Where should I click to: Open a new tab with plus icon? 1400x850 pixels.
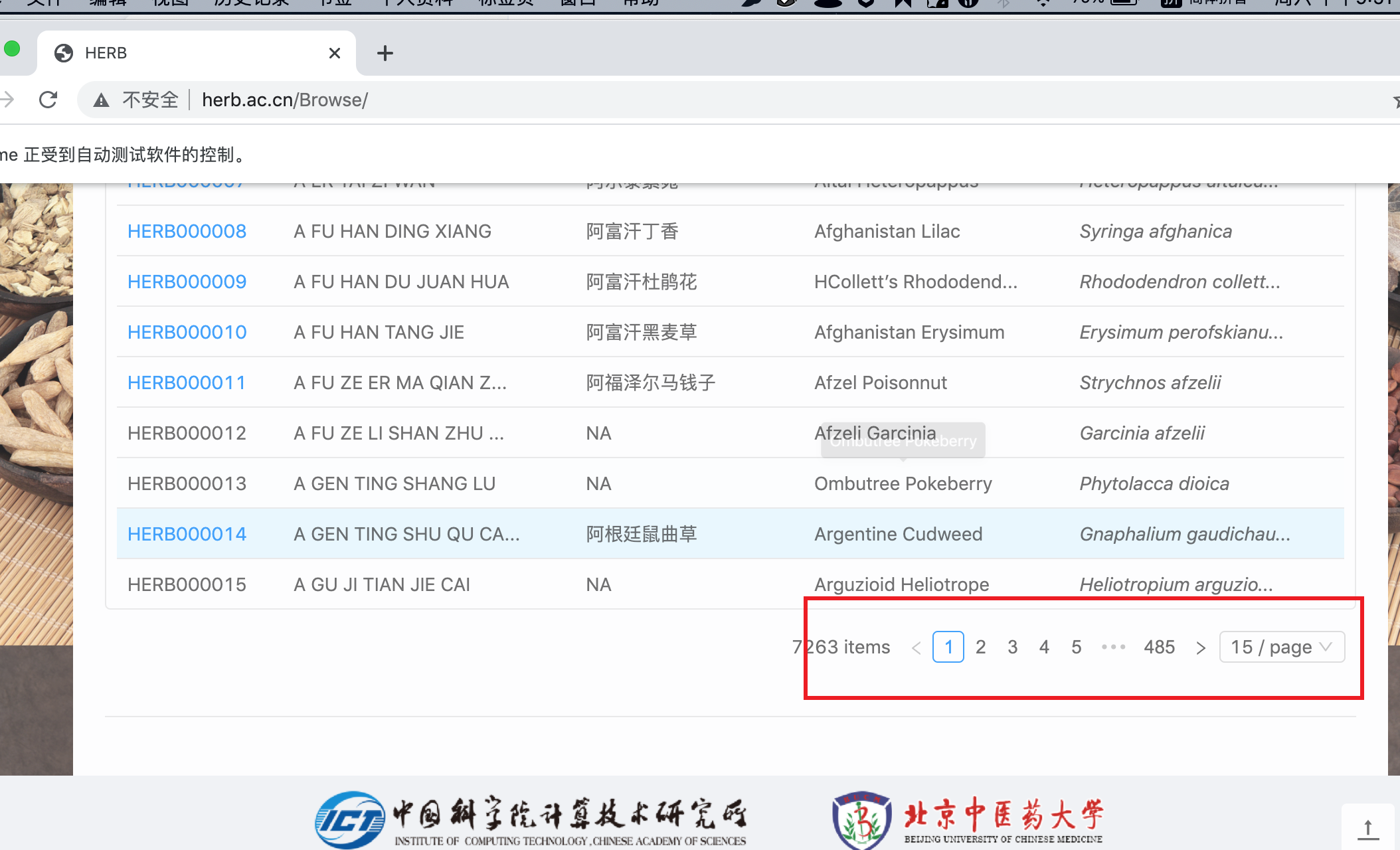(385, 53)
